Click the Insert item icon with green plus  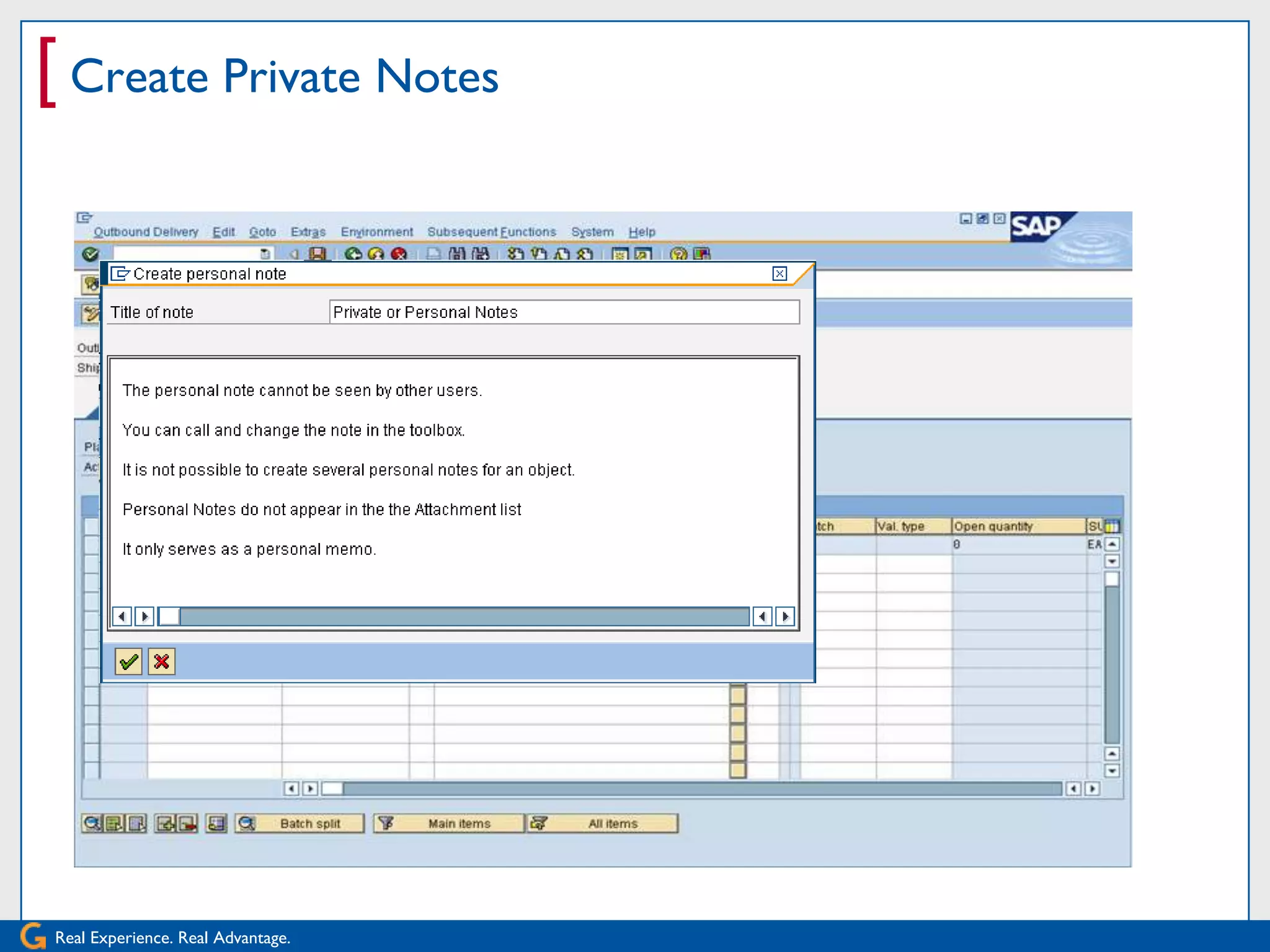pyautogui.click(x=166, y=824)
